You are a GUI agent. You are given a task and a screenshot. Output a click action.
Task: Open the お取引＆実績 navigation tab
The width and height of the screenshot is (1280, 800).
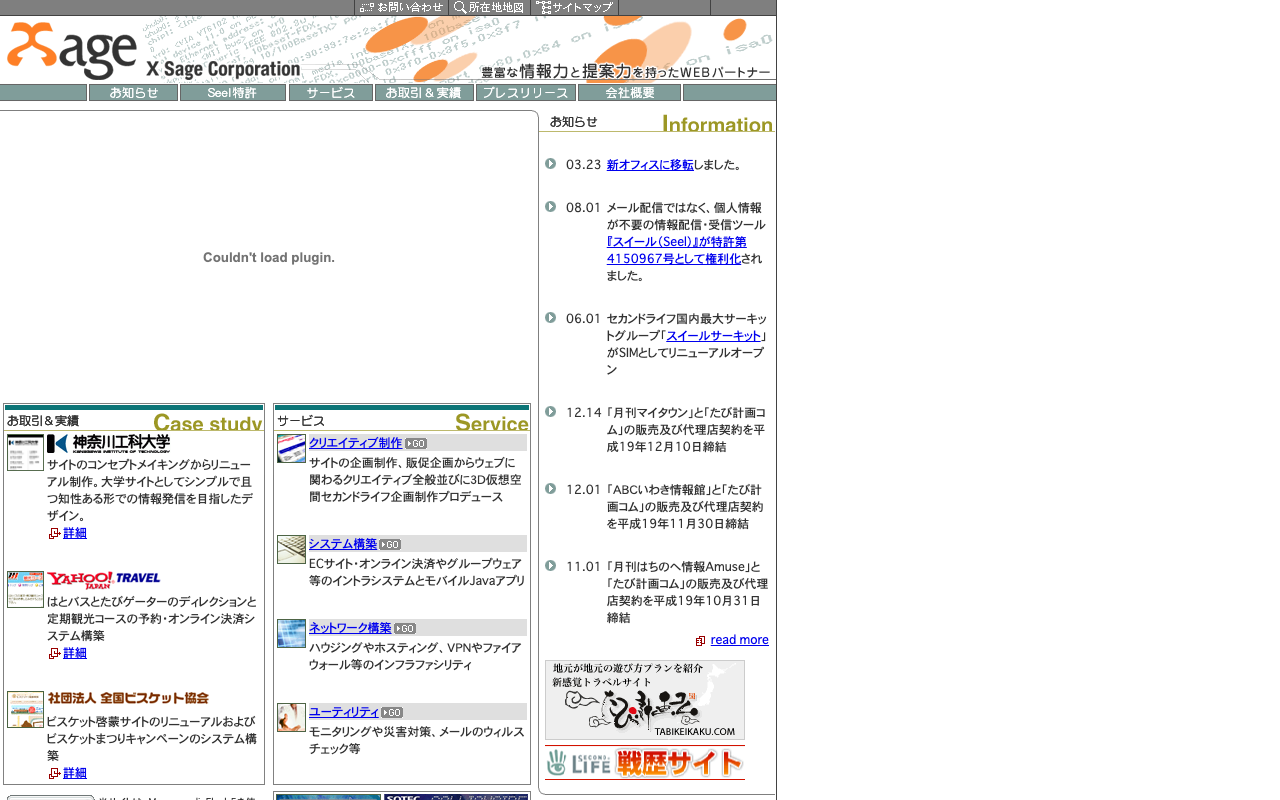pos(424,93)
